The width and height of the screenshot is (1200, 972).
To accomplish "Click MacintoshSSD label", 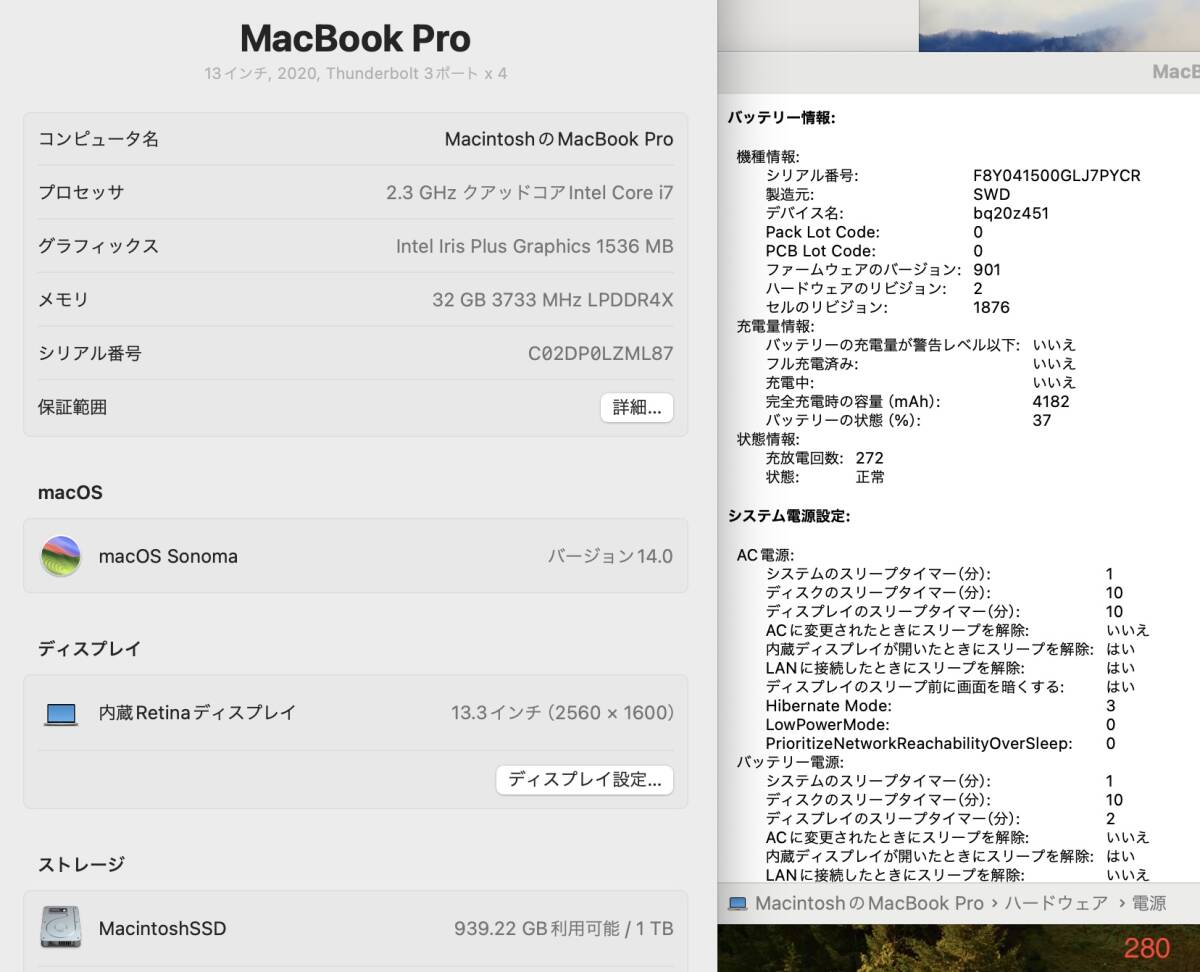I will coord(162,928).
